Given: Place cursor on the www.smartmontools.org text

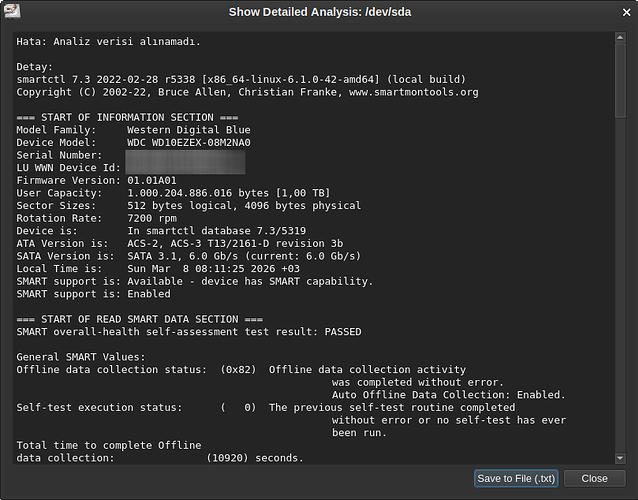Looking at the screenshot, I should 415,92.
